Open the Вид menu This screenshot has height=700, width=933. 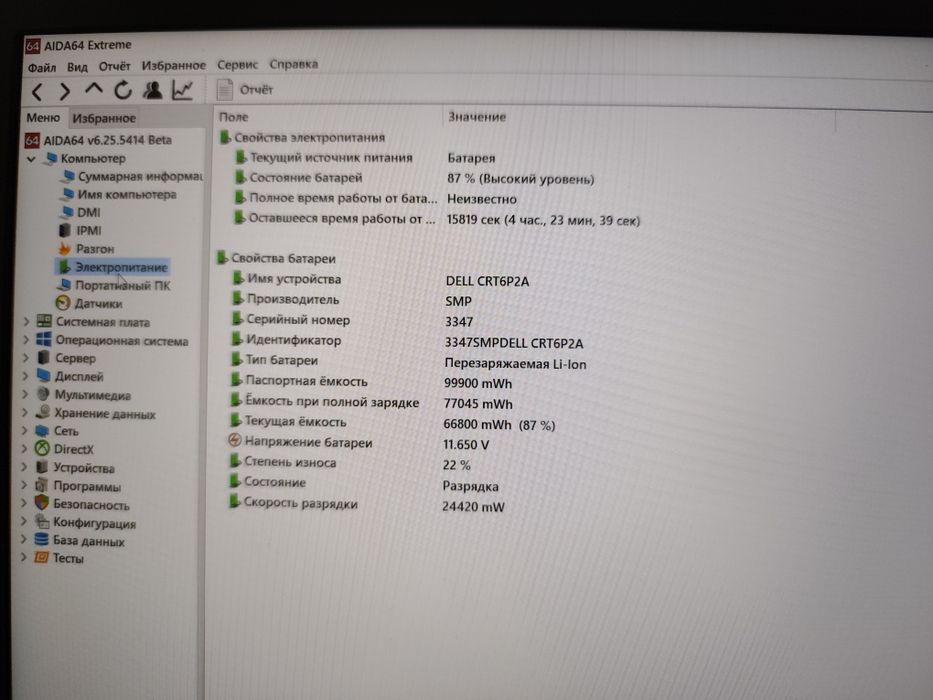point(77,67)
